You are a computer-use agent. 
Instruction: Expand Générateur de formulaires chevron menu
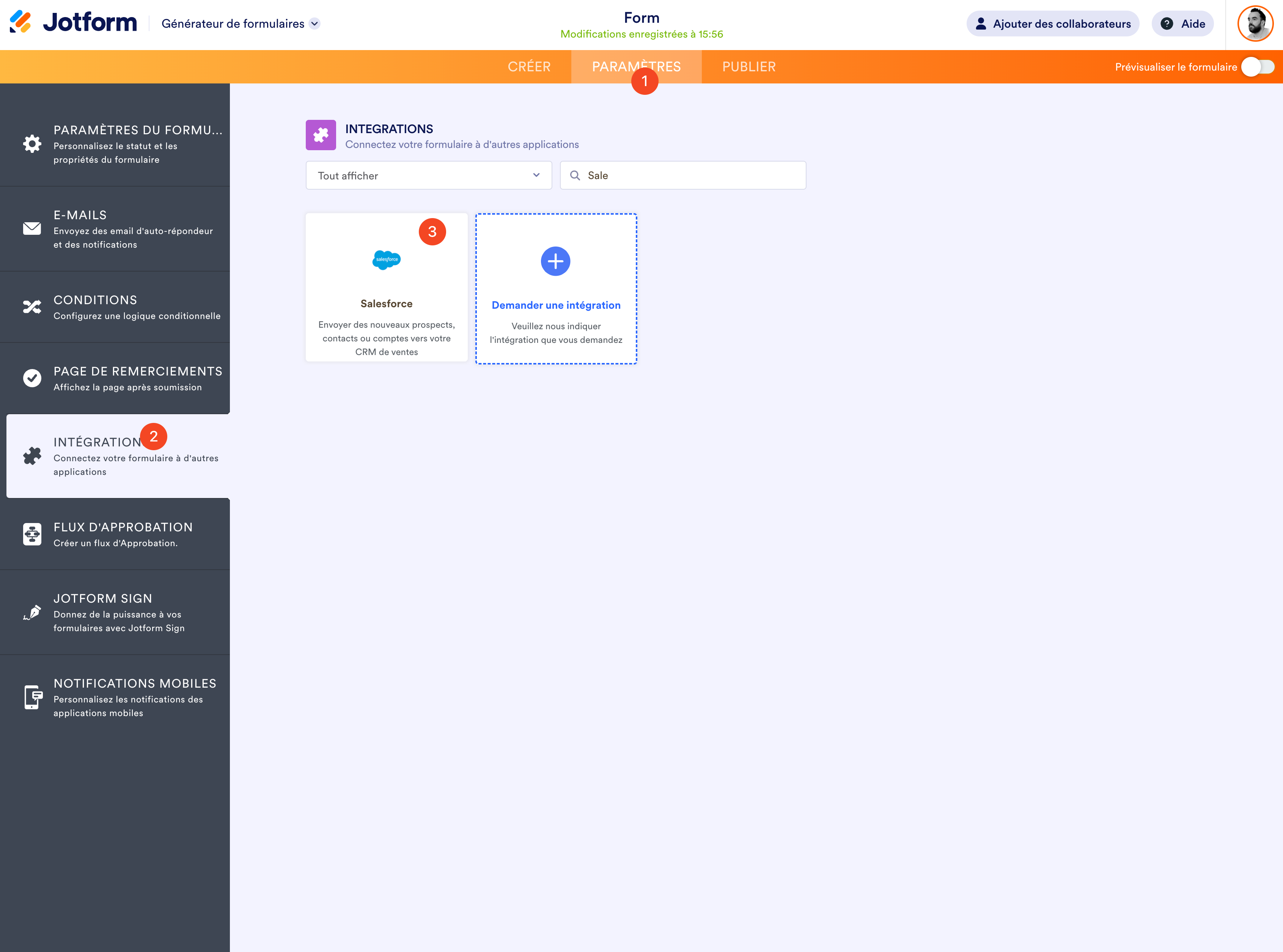coord(315,24)
